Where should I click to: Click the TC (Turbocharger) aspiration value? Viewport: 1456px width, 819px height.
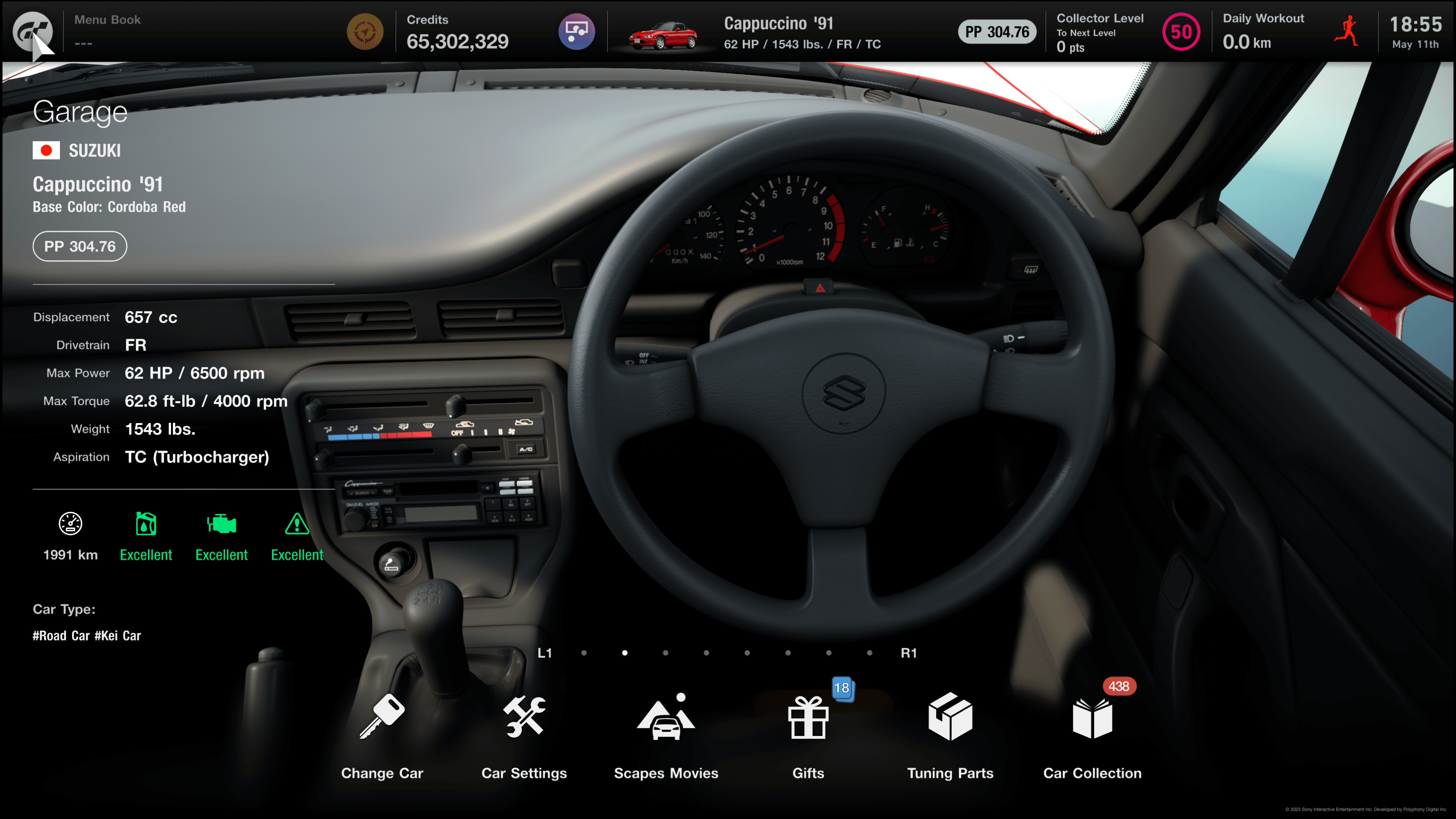tap(197, 457)
